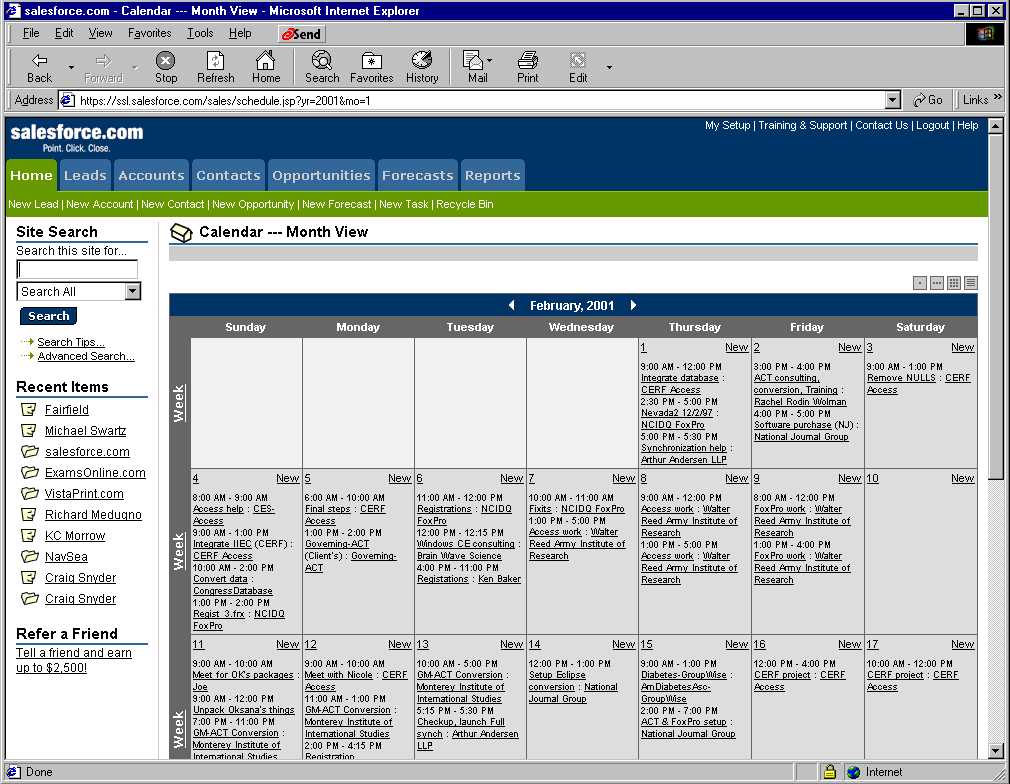
Task: Go to the Home toolbar icon
Action: (265, 67)
